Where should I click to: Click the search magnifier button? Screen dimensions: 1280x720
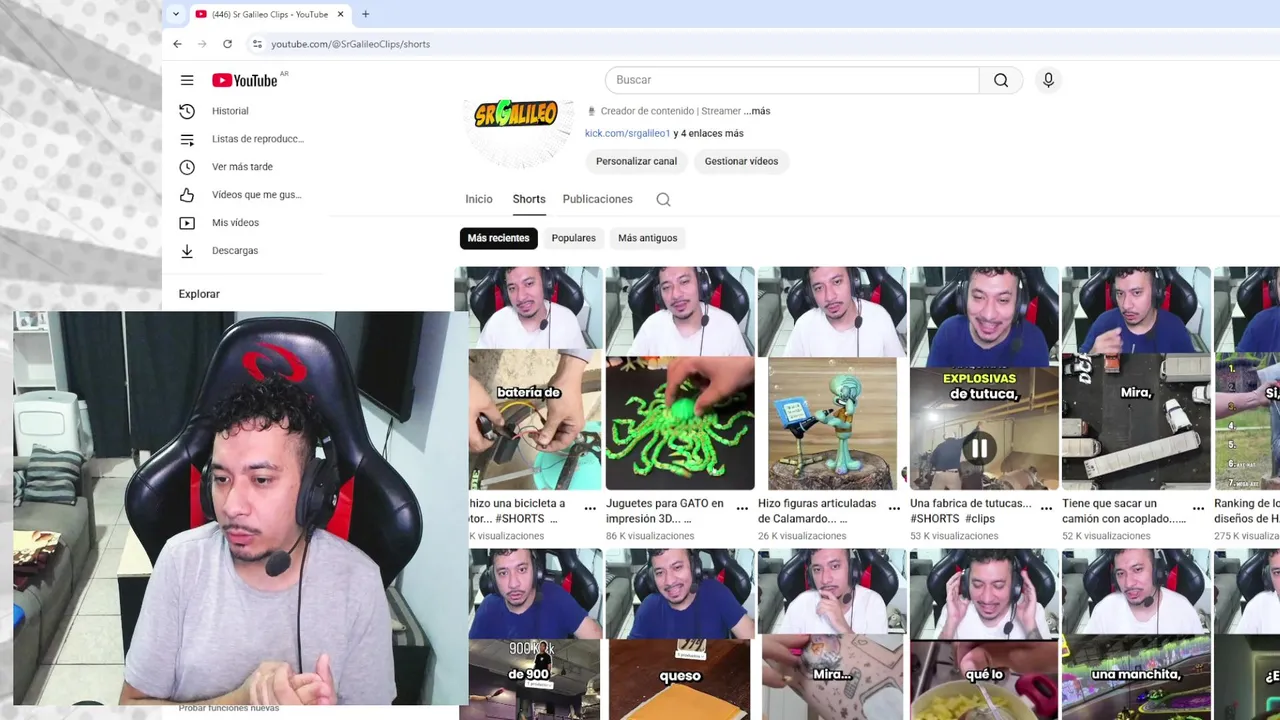[1001, 80]
